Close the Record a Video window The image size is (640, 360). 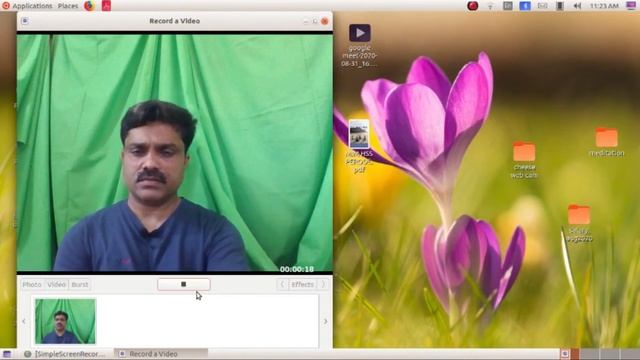(x=325, y=21)
